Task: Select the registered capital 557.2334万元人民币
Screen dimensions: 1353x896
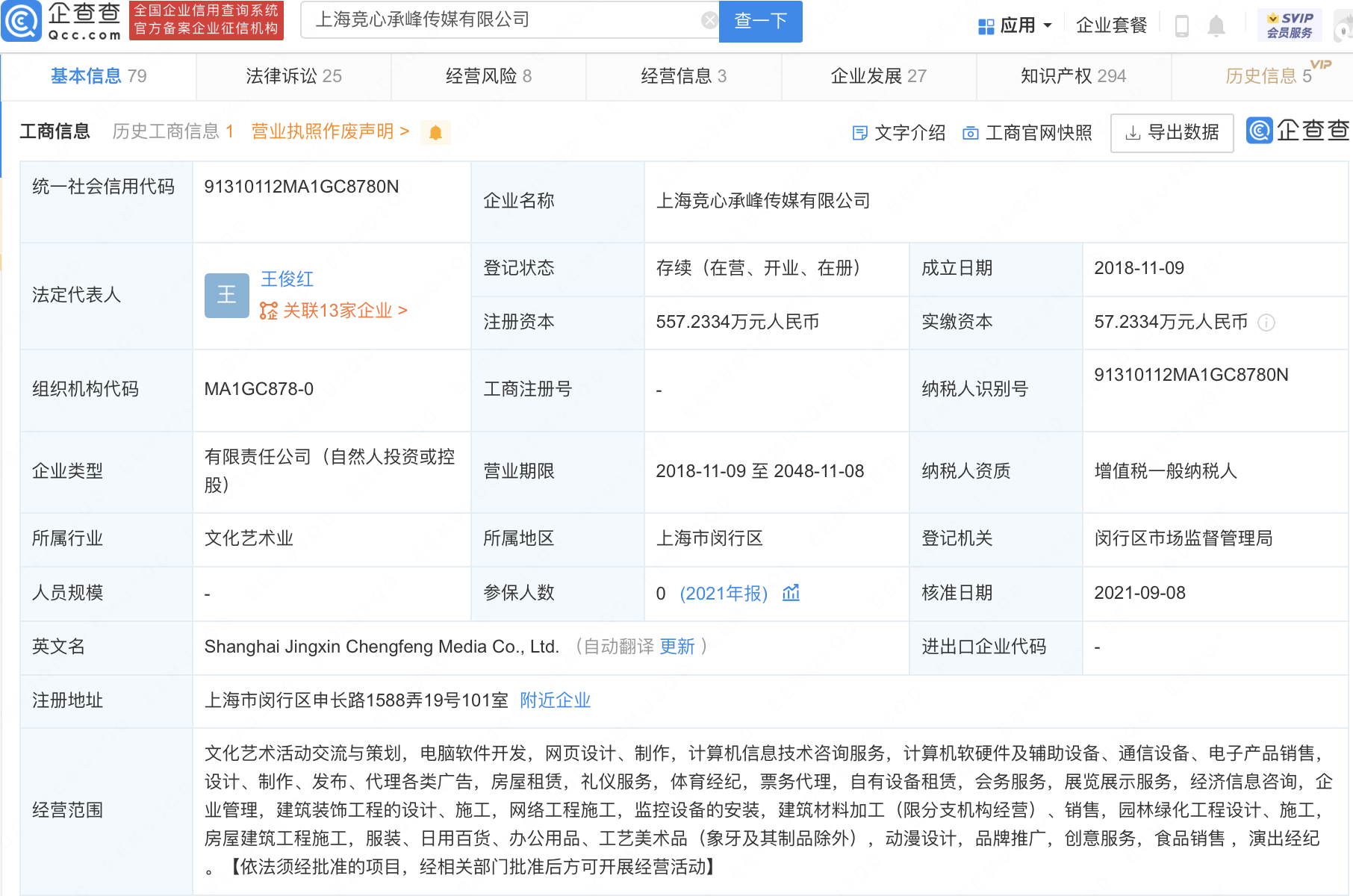Action: click(738, 322)
